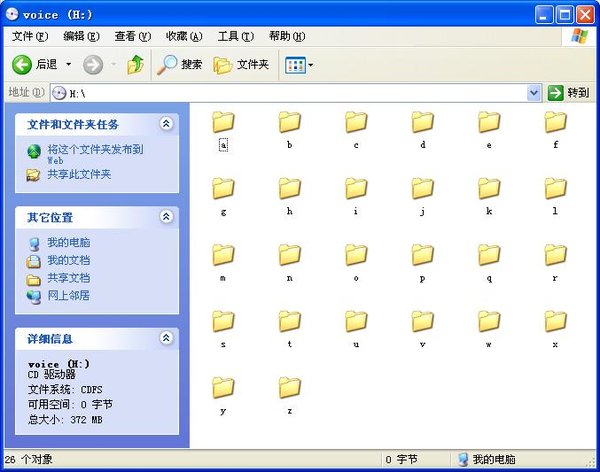Collapse the 详细信息 panel
This screenshot has height=472, width=600.
(x=165, y=339)
